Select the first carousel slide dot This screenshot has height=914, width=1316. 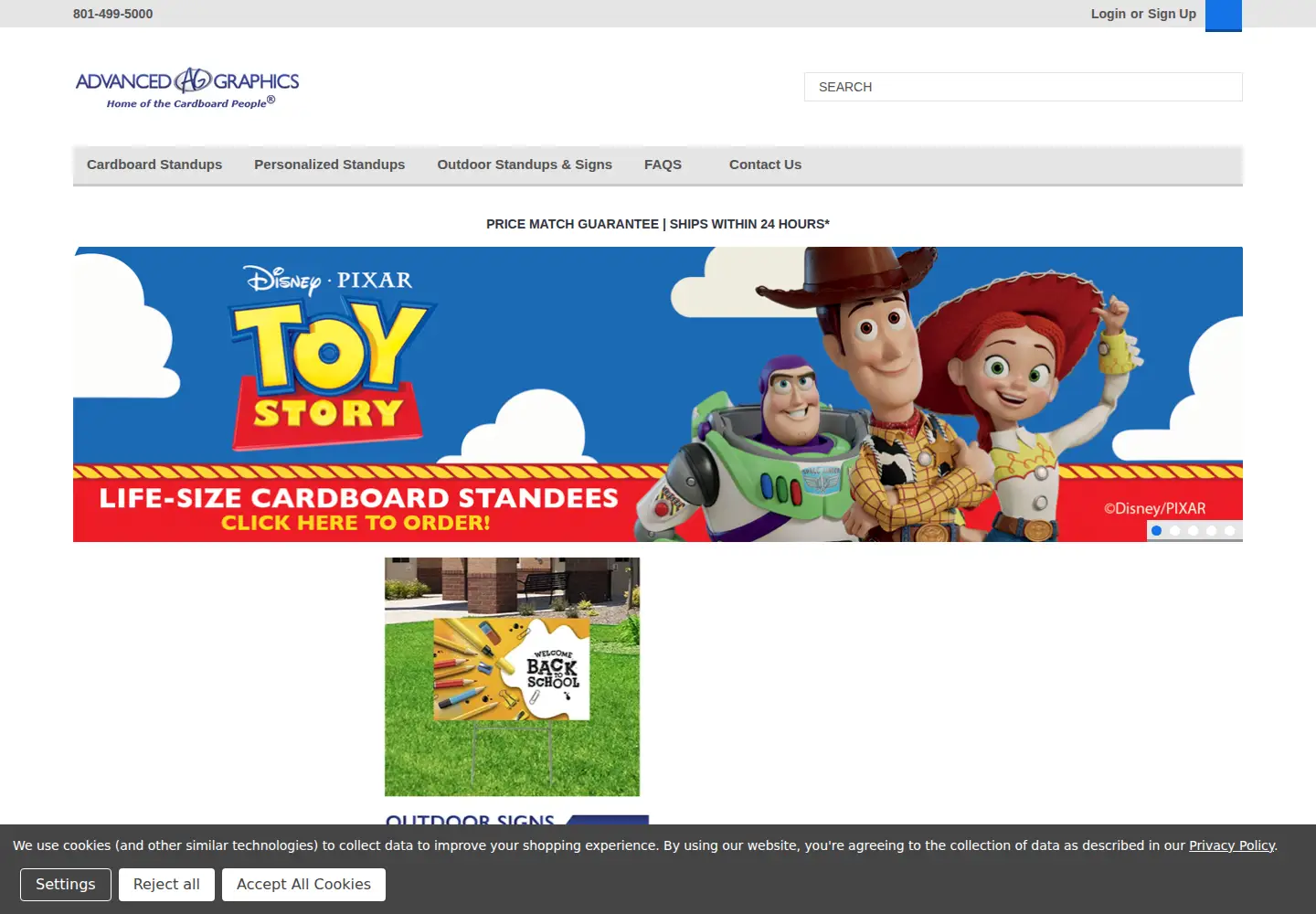tap(1156, 530)
